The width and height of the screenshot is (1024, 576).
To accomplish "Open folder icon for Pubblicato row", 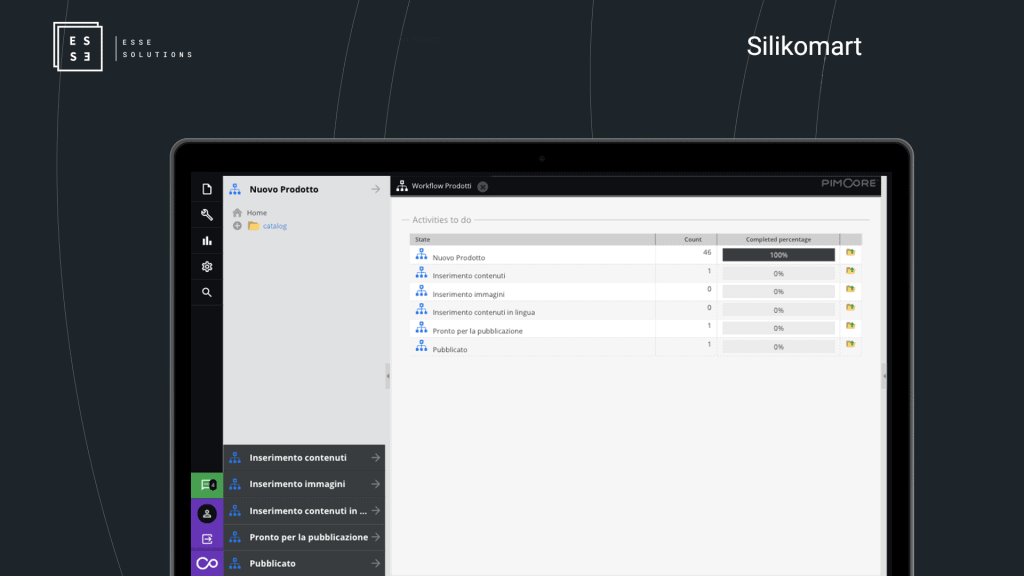I will 850,344.
